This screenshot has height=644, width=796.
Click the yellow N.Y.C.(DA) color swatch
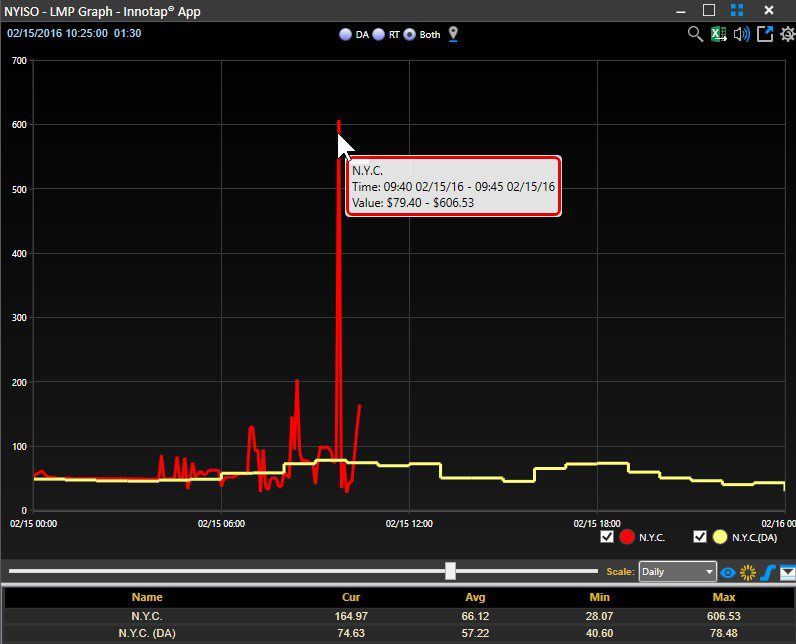point(719,537)
